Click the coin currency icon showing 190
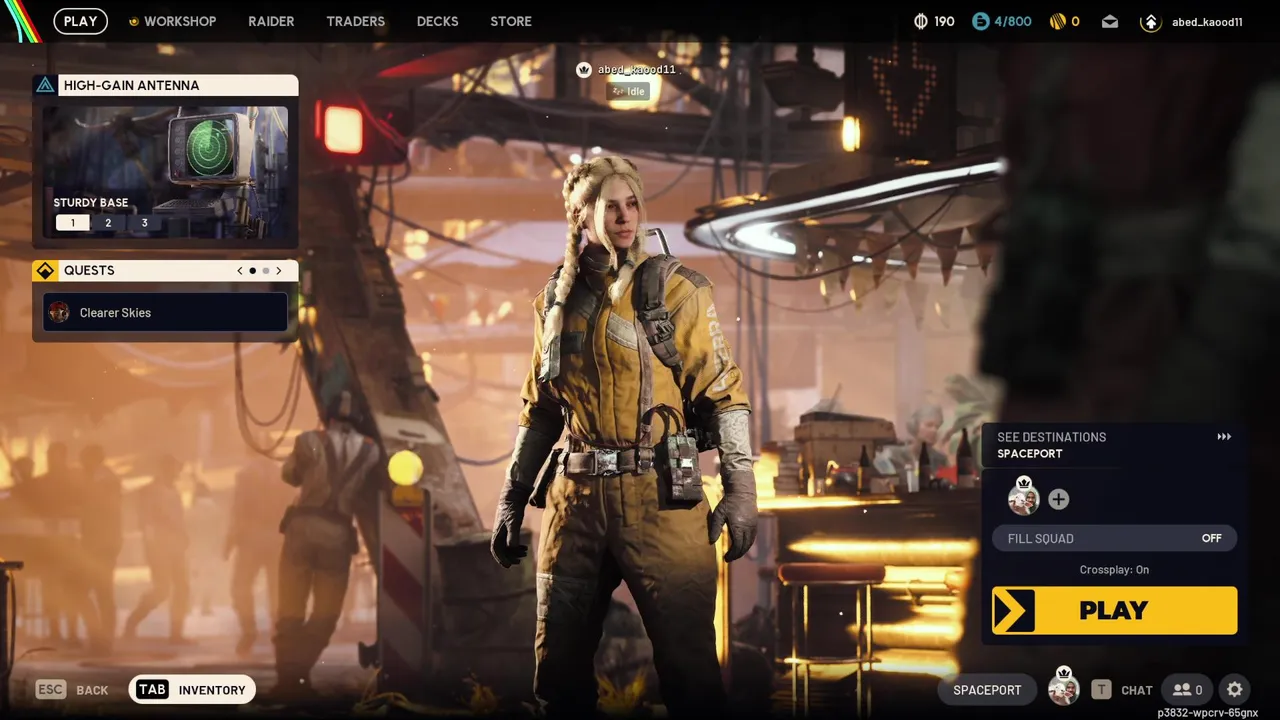 [921, 21]
